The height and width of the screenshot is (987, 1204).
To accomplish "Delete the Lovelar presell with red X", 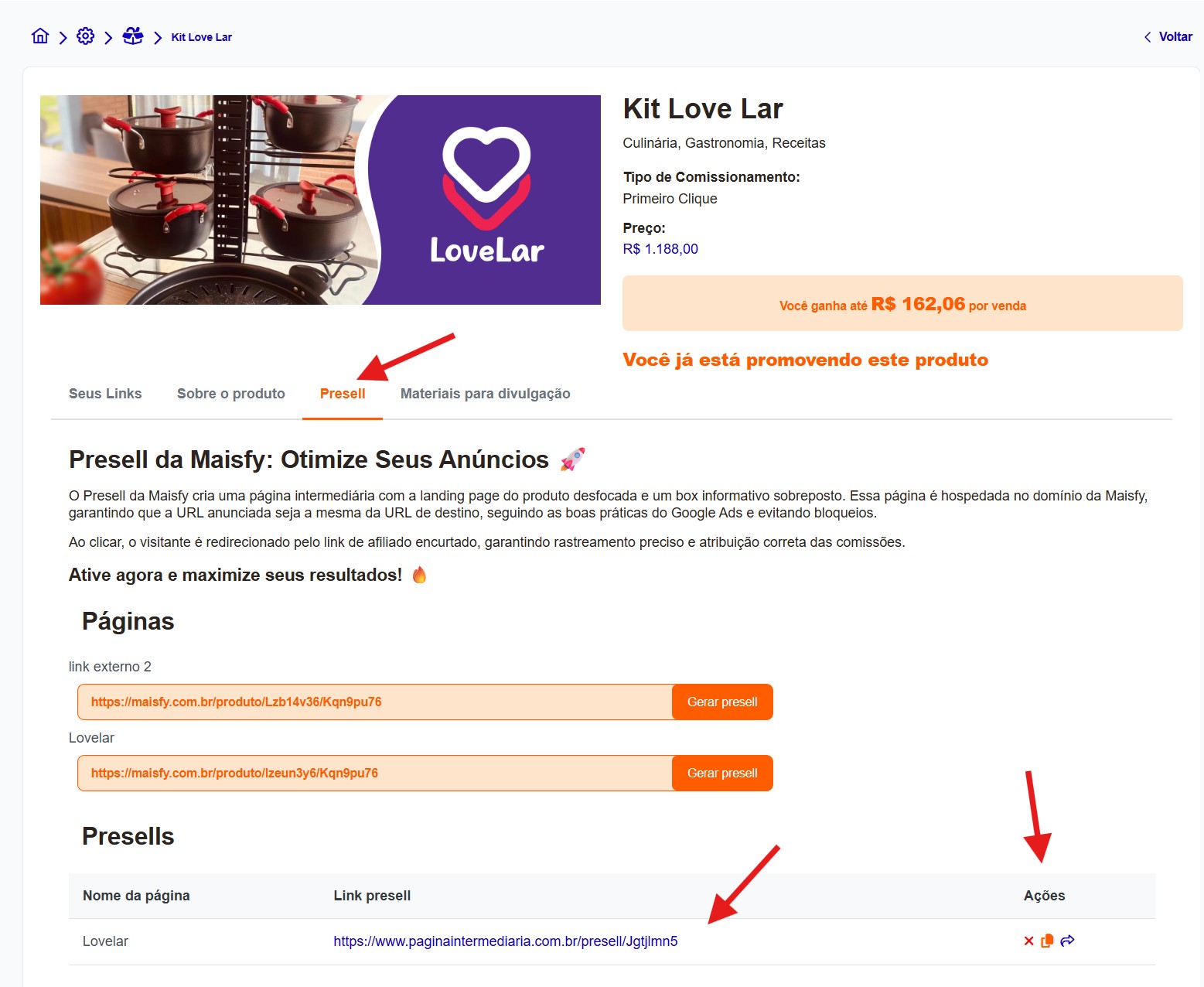I will tap(1028, 941).
